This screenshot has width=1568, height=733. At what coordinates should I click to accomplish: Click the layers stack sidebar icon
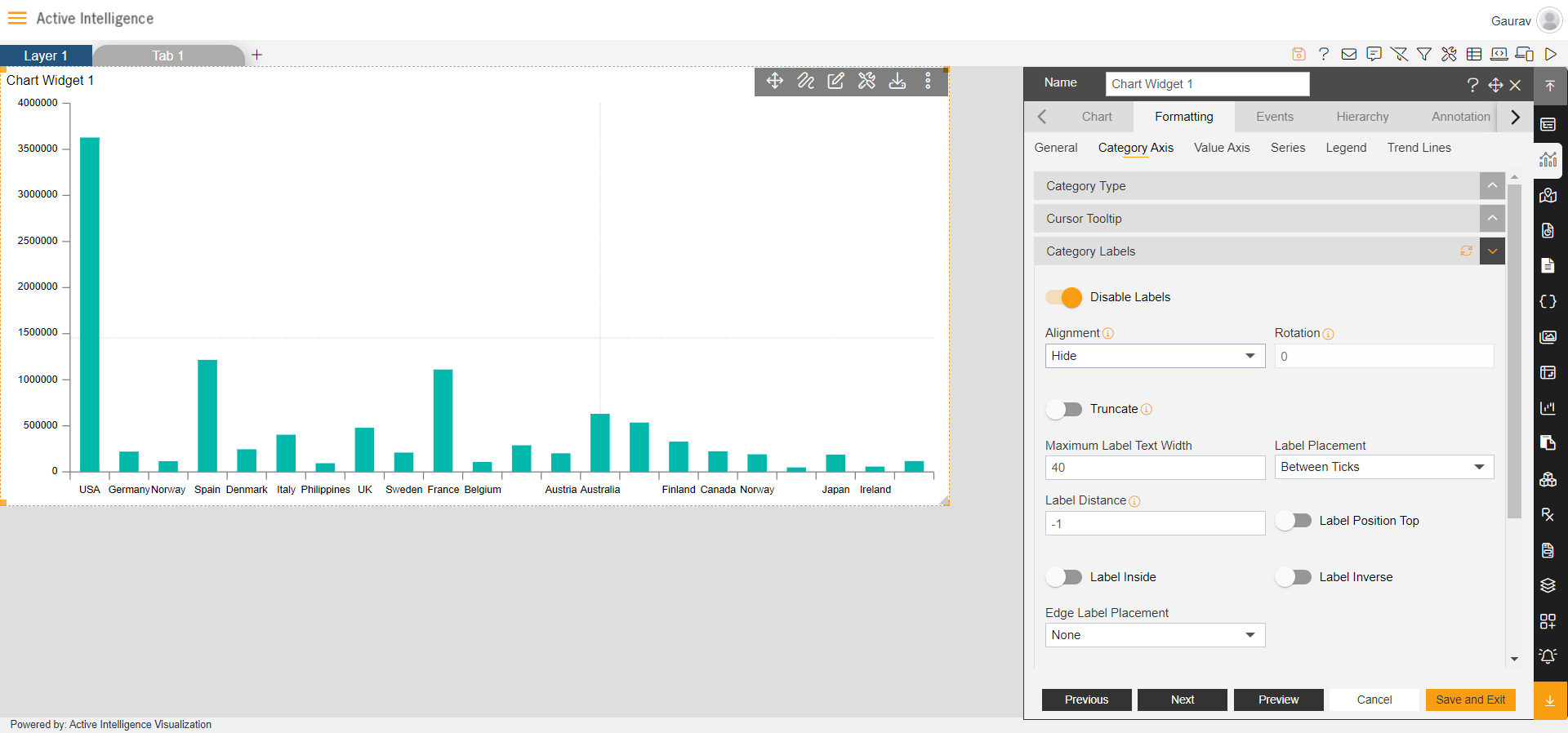tap(1548, 585)
